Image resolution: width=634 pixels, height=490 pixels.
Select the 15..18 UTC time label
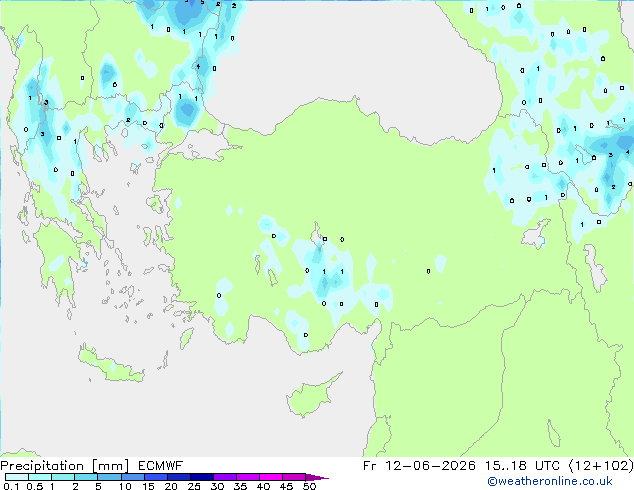(522, 466)
